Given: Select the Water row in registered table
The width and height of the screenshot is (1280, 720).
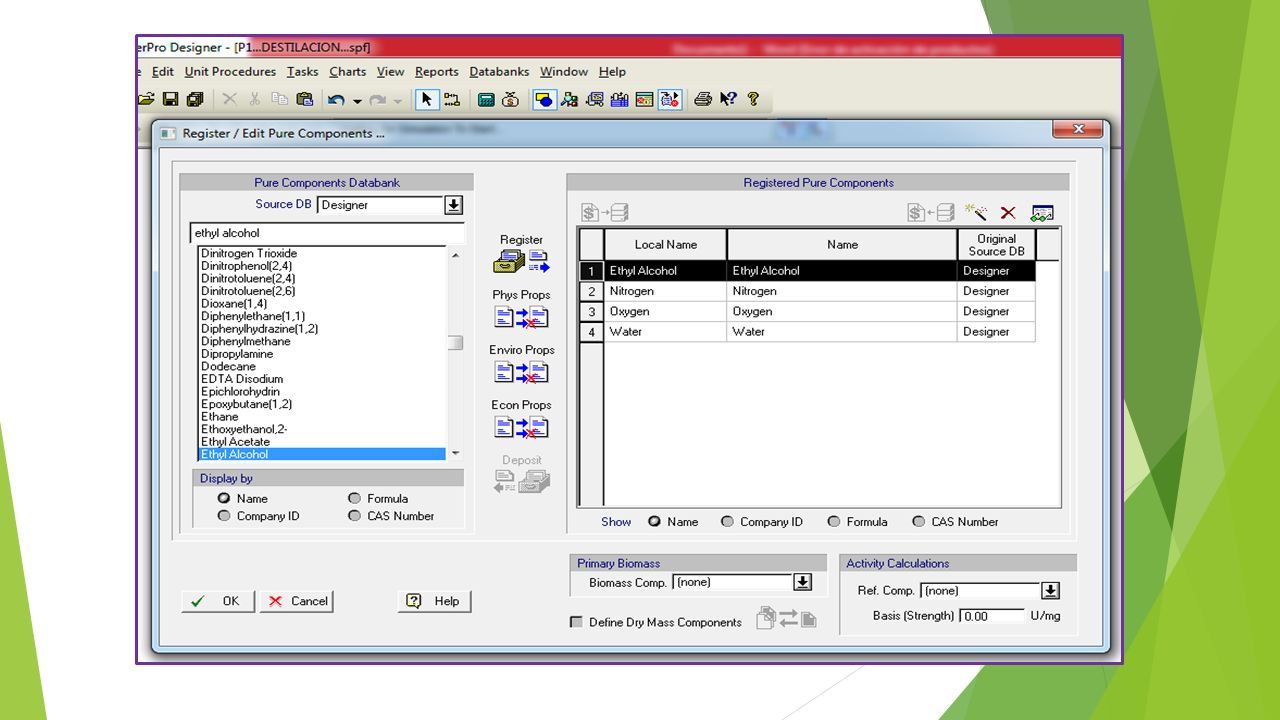Looking at the screenshot, I should [807, 331].
